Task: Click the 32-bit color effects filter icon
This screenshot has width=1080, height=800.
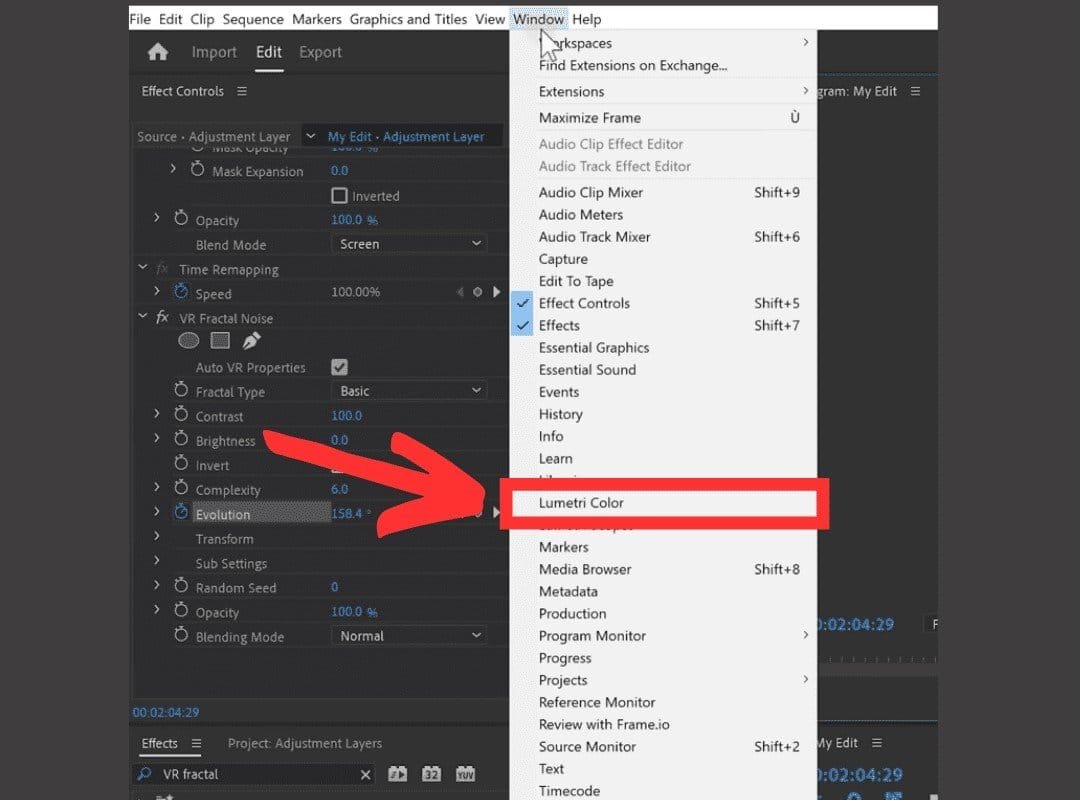Action: 431,774
